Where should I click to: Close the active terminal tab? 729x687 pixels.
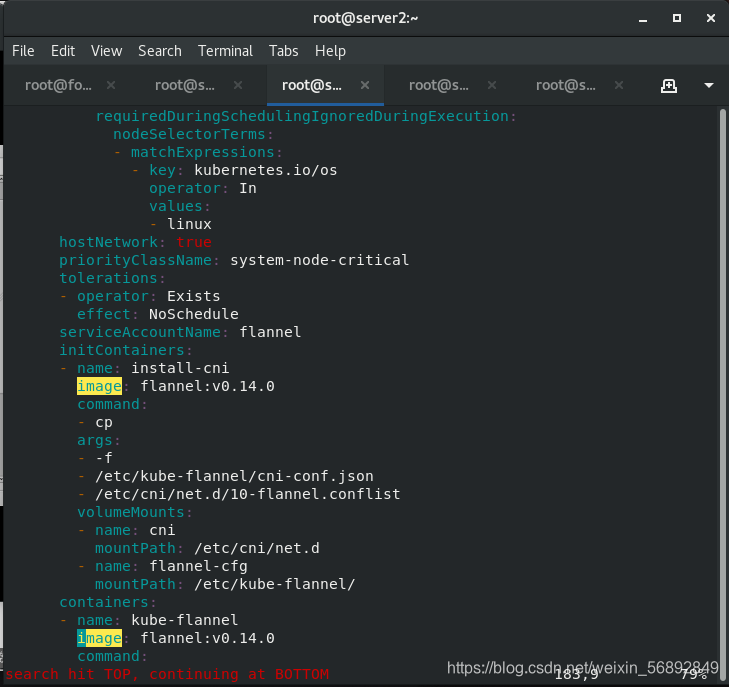click(365, 85)
